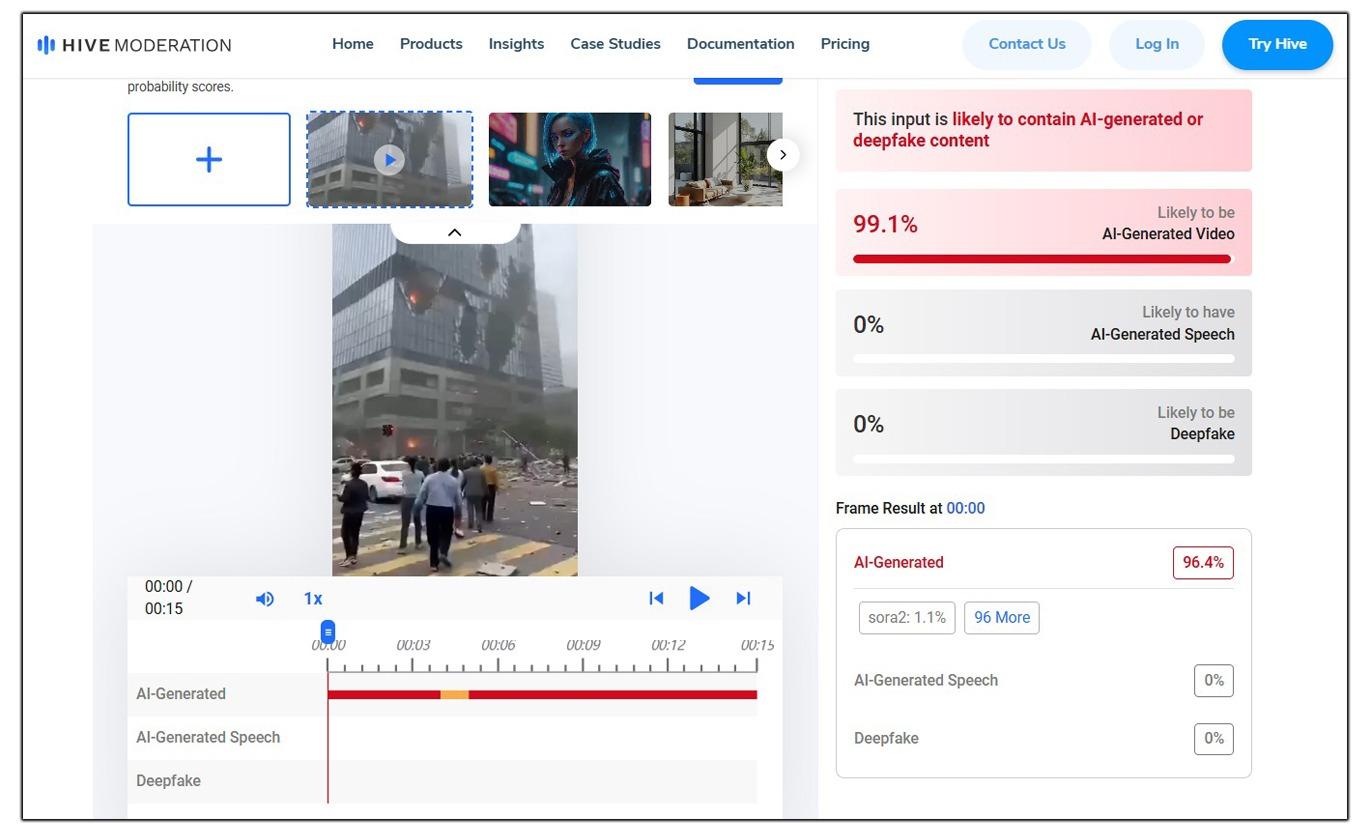Click the Hive Moderation logo
The height and width of the screenshot is (833, 1370).
tap(134, 45)
